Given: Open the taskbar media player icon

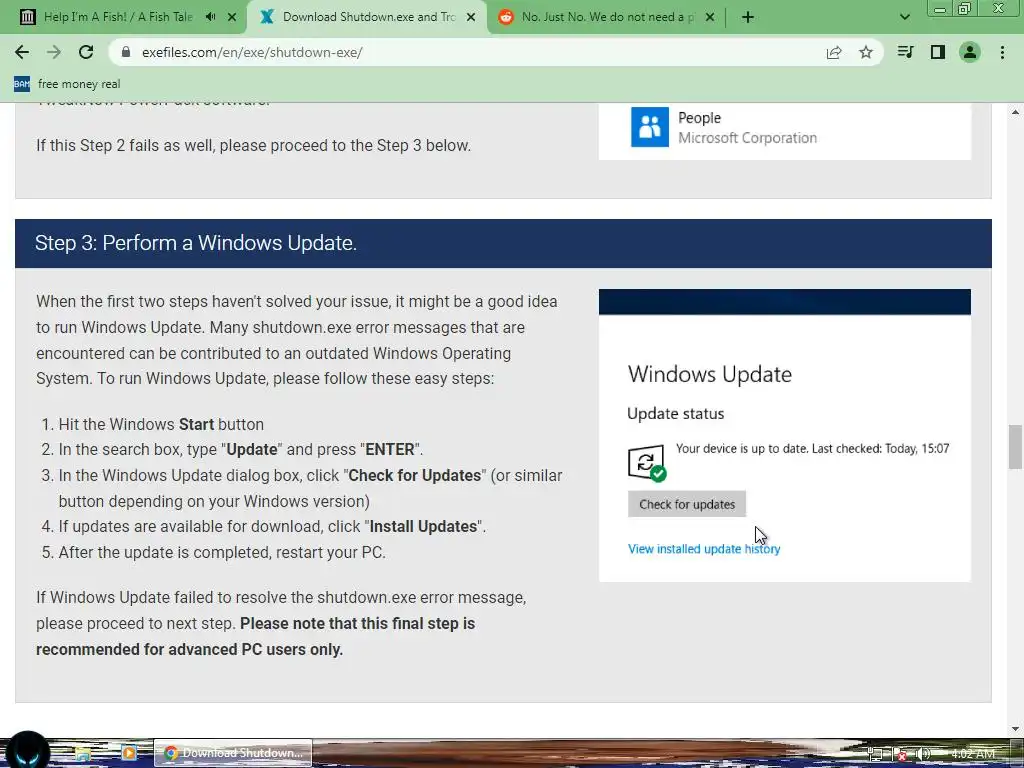Looking at the screenshot, I should [x=129, y=753].
